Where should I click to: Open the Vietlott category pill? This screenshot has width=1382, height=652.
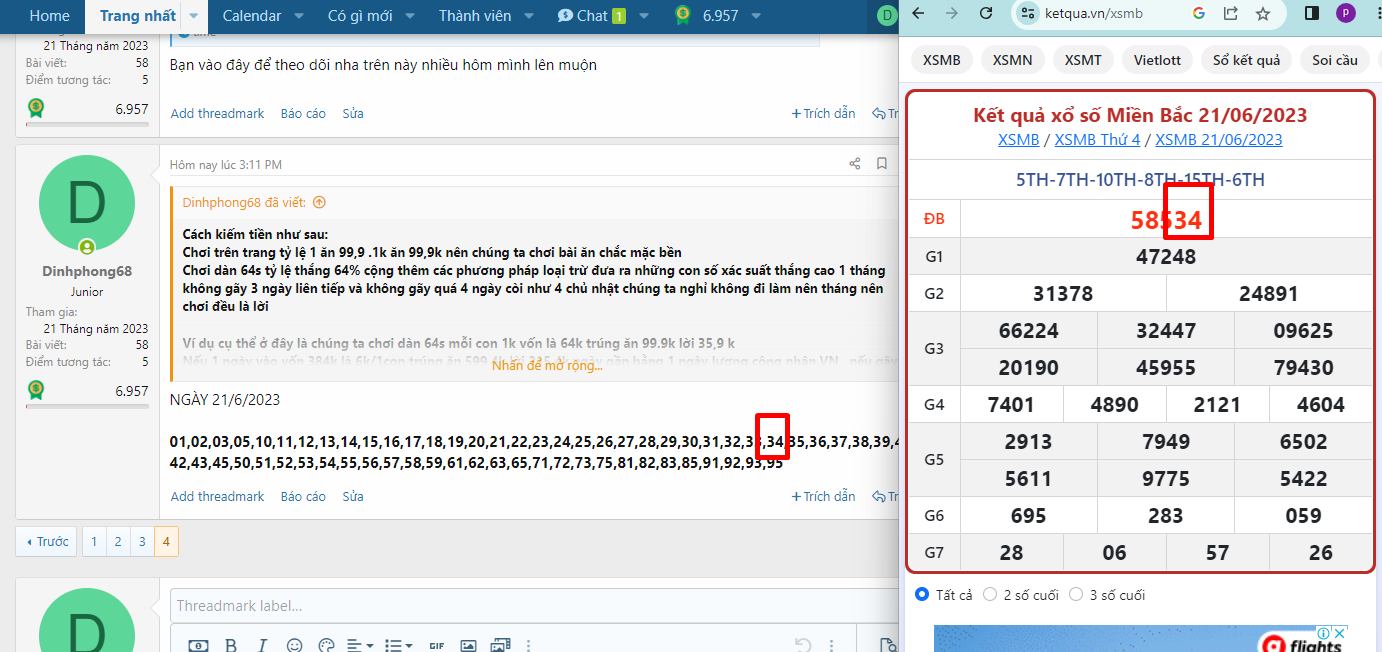1157,60
